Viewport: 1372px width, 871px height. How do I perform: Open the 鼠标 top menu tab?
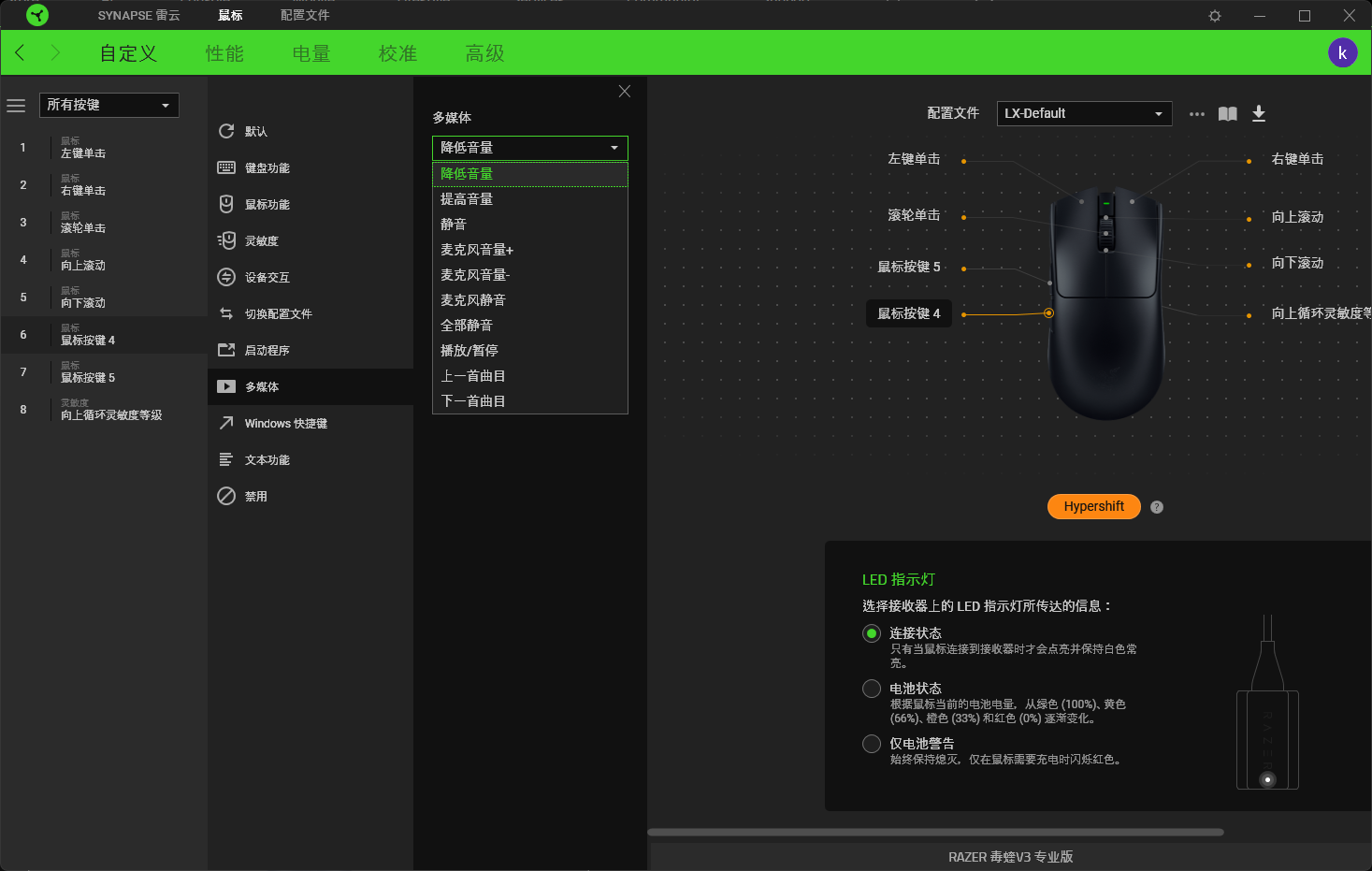[230, 15]
